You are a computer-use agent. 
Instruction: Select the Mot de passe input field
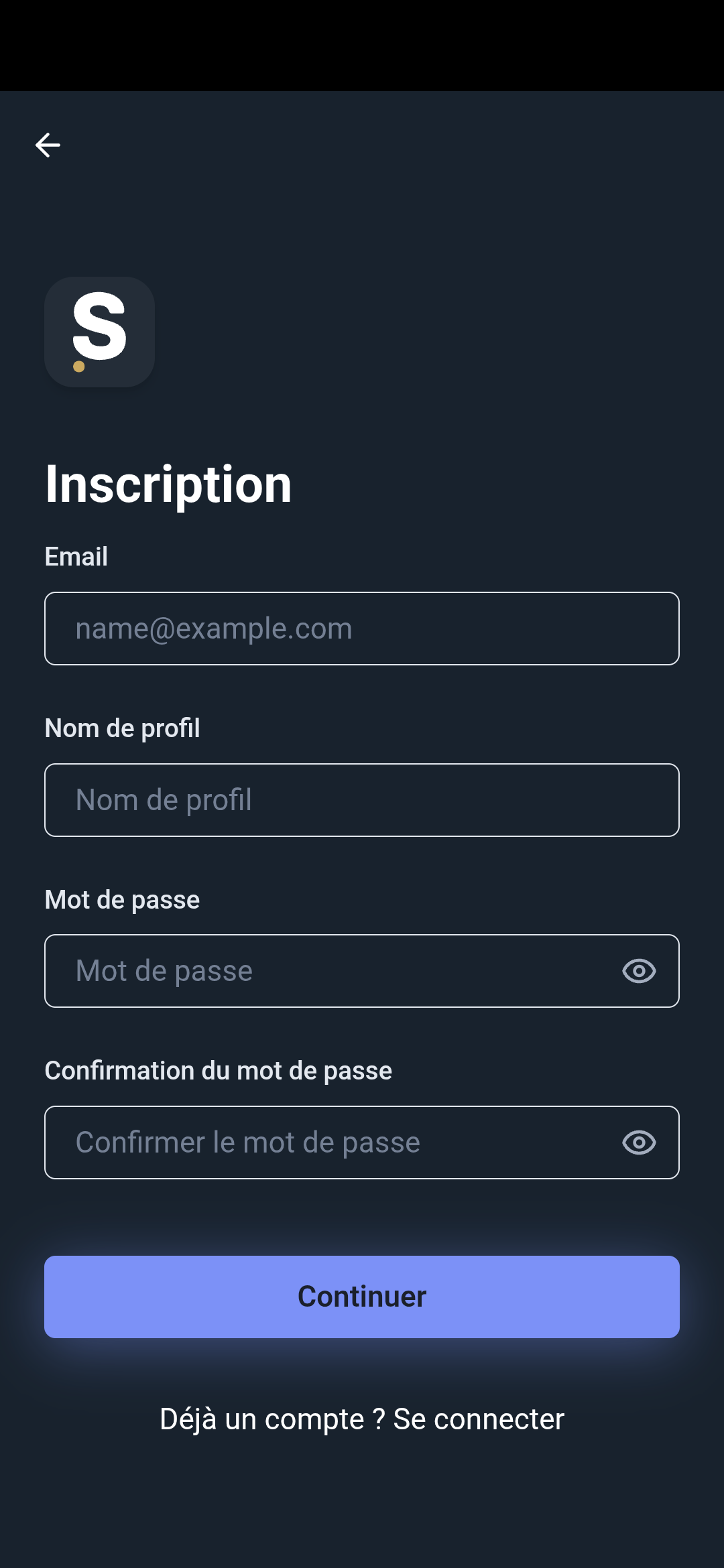click(328, 971)
